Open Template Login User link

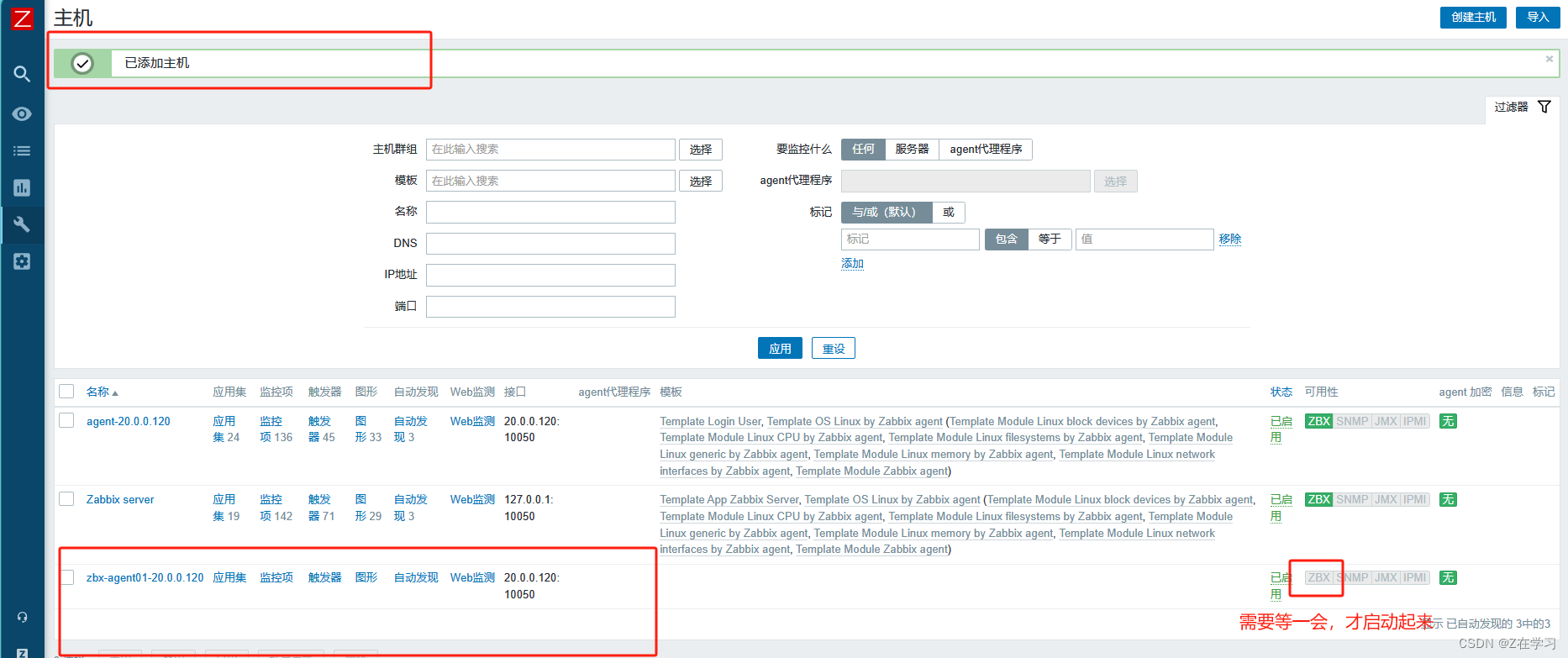pyautogui.click(x=710, y=422)
